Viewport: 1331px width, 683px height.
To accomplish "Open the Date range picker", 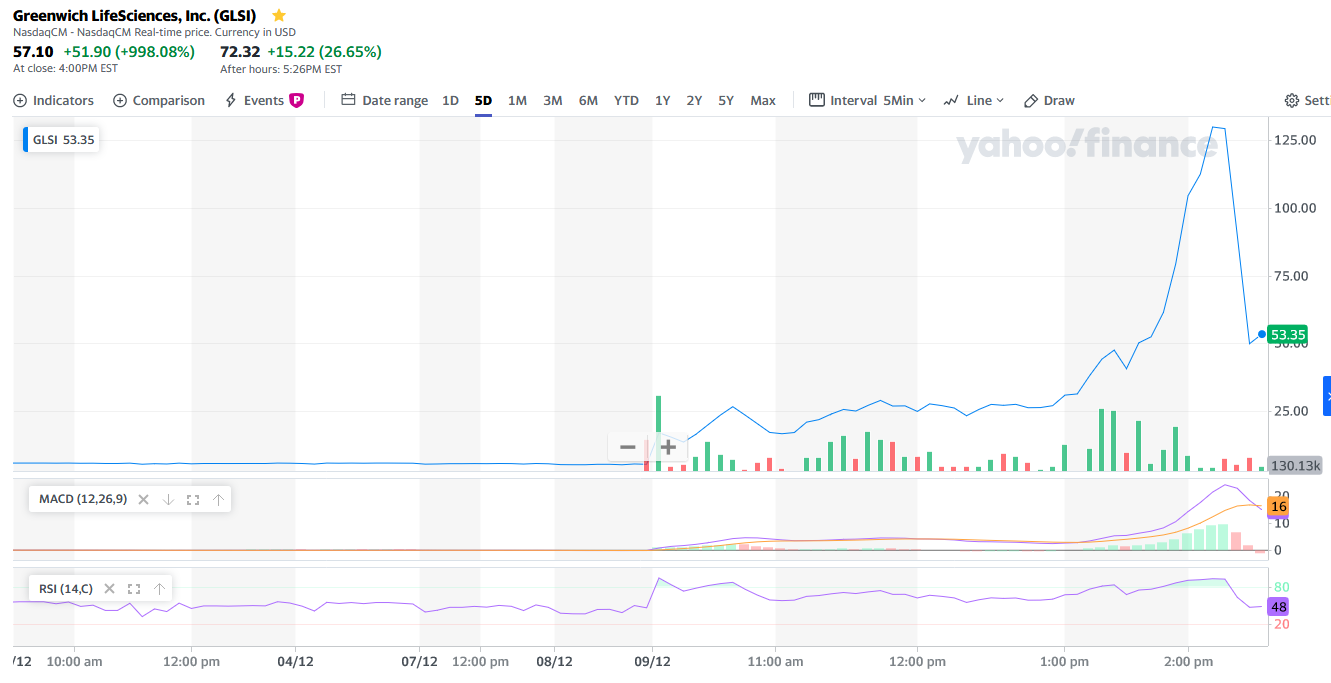I will [385, 100].
